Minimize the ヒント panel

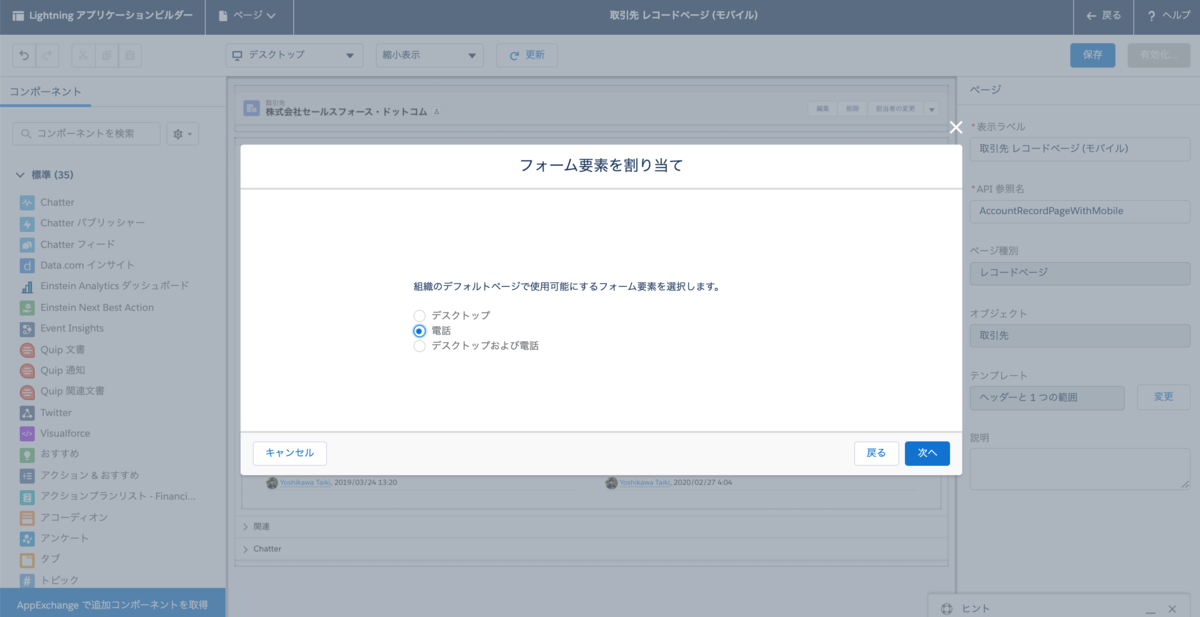[x=1150, y=609]
